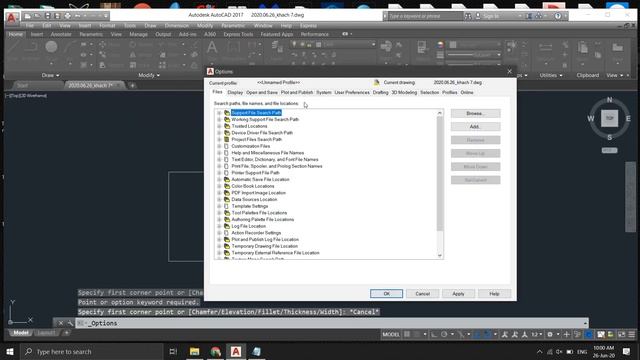This screenshot has height=360, width=640.
Task: Expand the Device Driver File Search Path node
Action: click(x=219, y=133)
